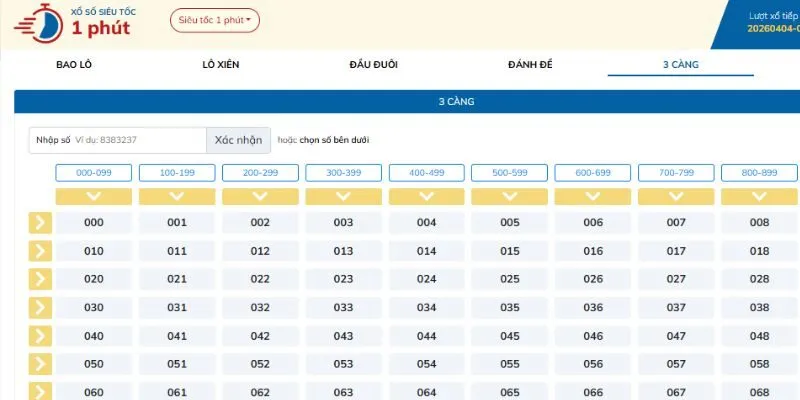Image resolution: width=800 pixels, height=400 pixels.
Task: Select the 100-199 range button
Action: coord(177,173)
